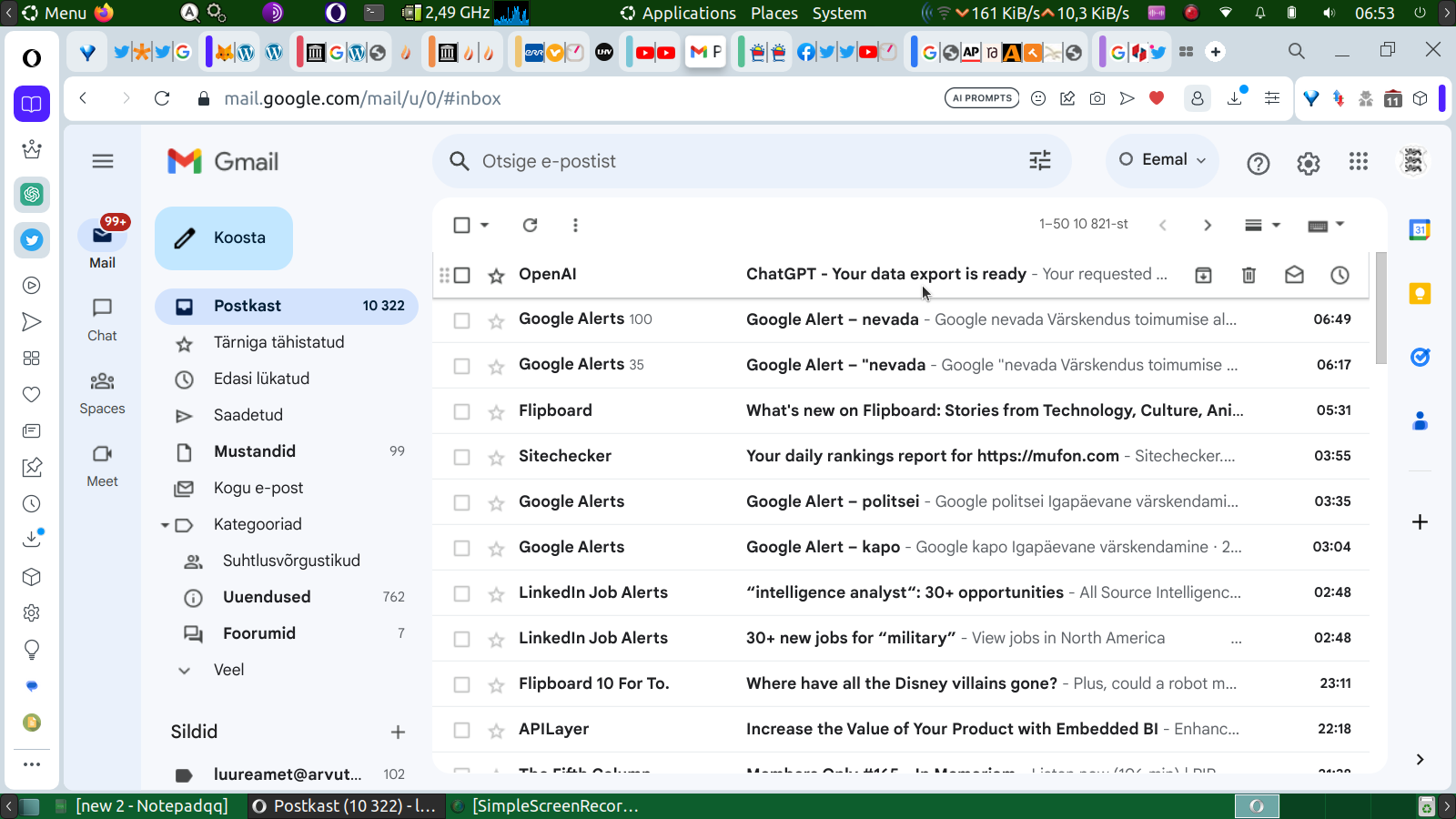This screenshot has width=1456, height=819.
Task: Open the select-all dropdown arrow
Action: click(485, 225)
